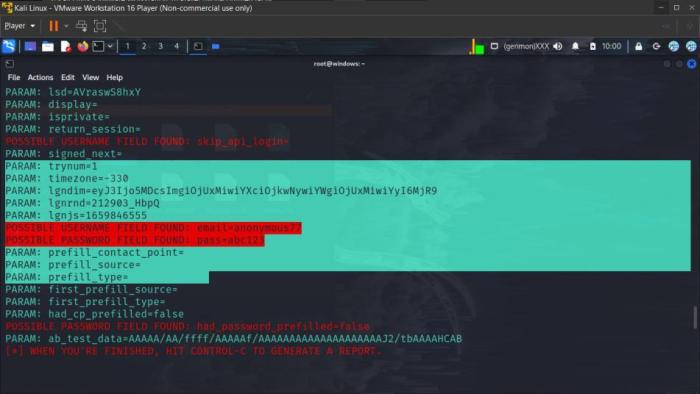Click the red 'skip_api_login=' line
700x394 pixels.
[x=147, y=141]
